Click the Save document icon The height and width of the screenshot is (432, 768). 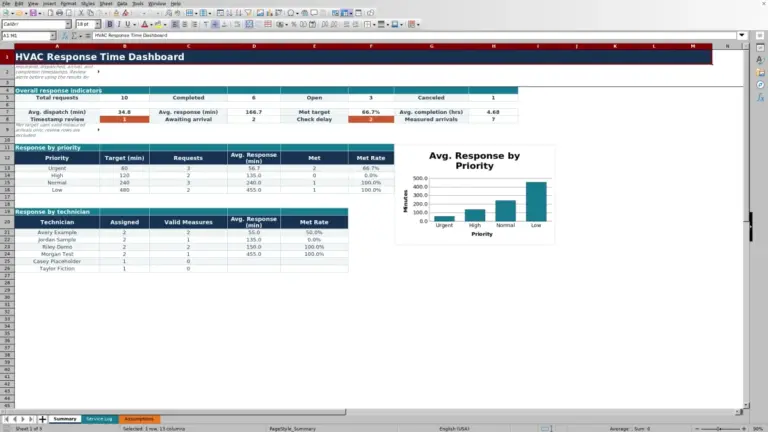33,13
